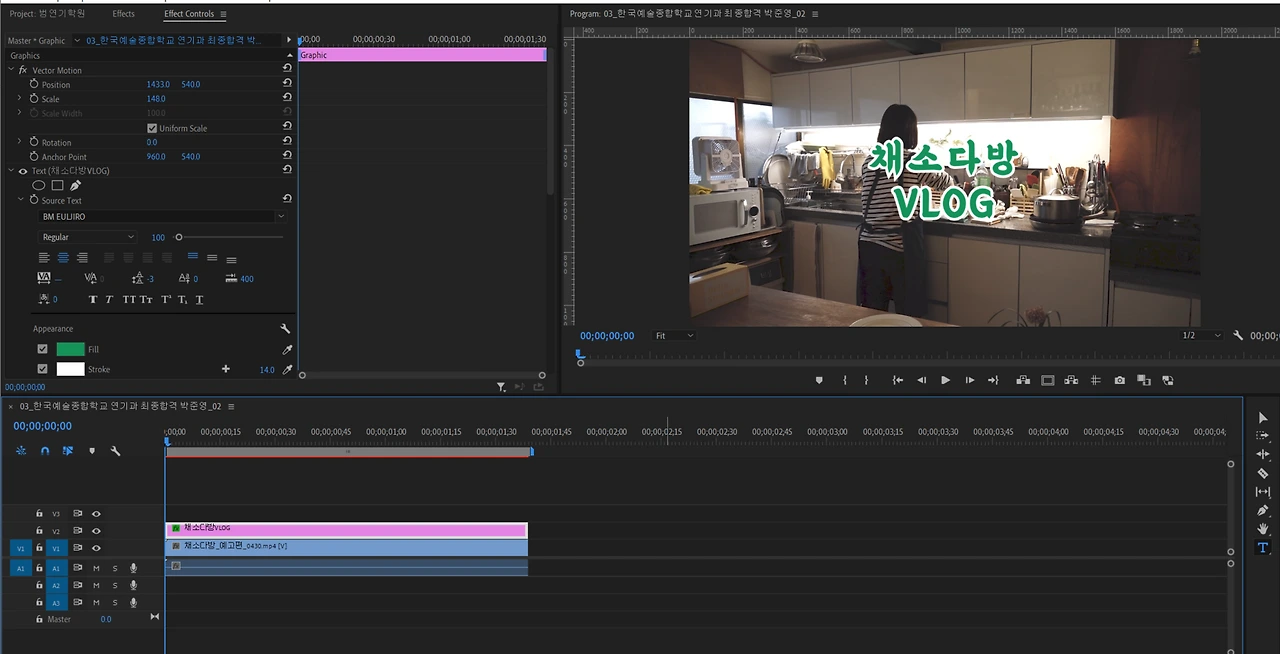Open Program monitor wrench settings
Screen dimensions: 1280x654
click(x=1238, y=336)
